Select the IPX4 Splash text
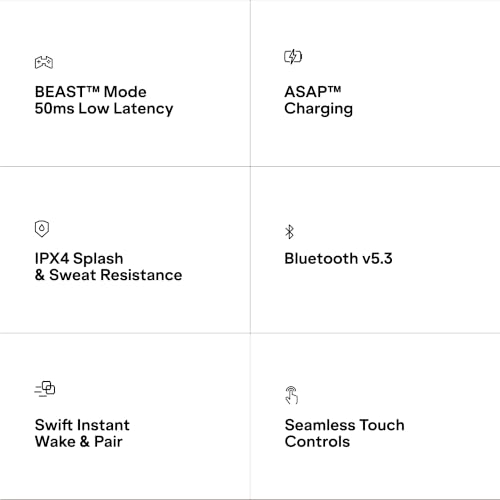This screenshot has height=500, width=500. (79, 258)
